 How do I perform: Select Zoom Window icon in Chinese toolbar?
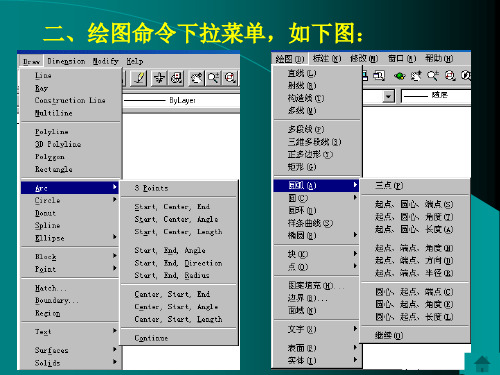point(450,76)
